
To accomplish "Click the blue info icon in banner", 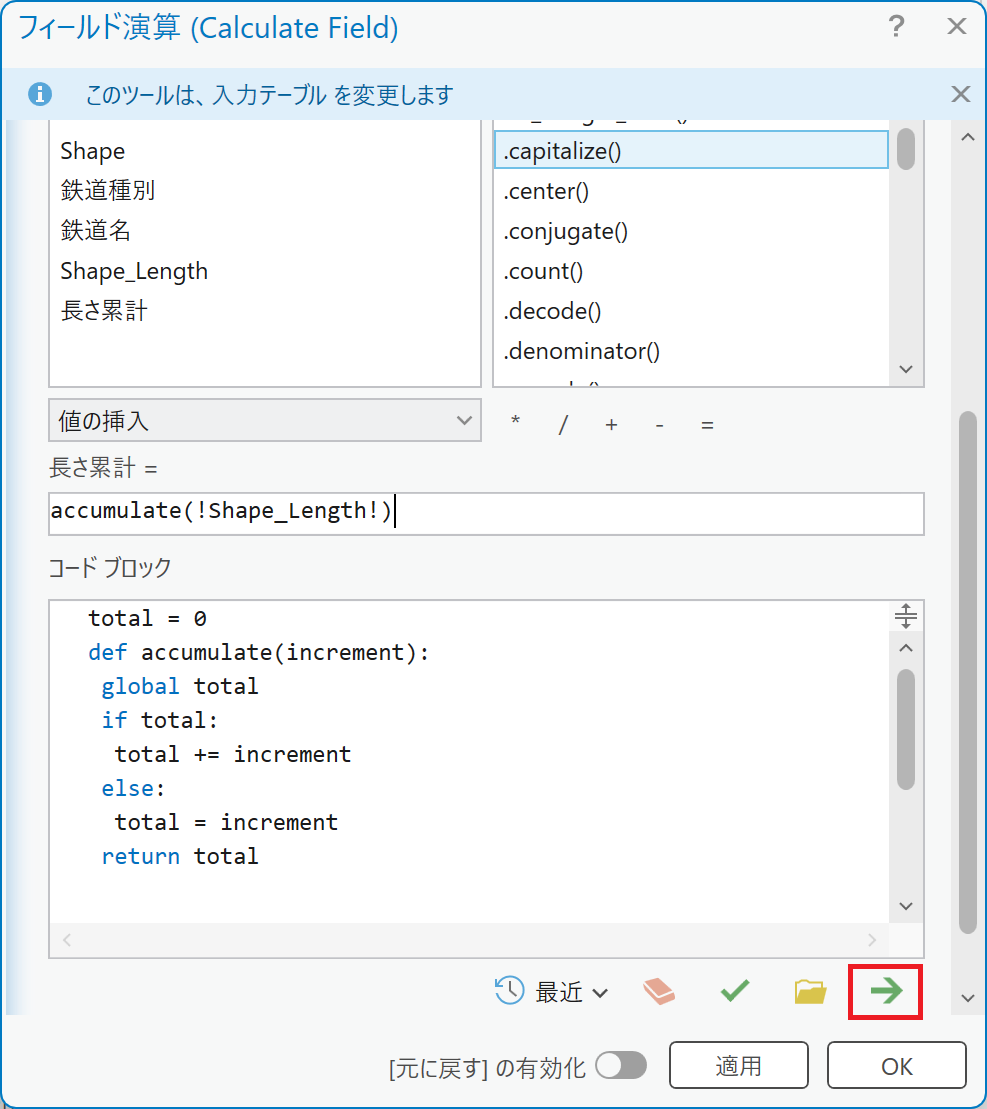I will coord(40,94).
